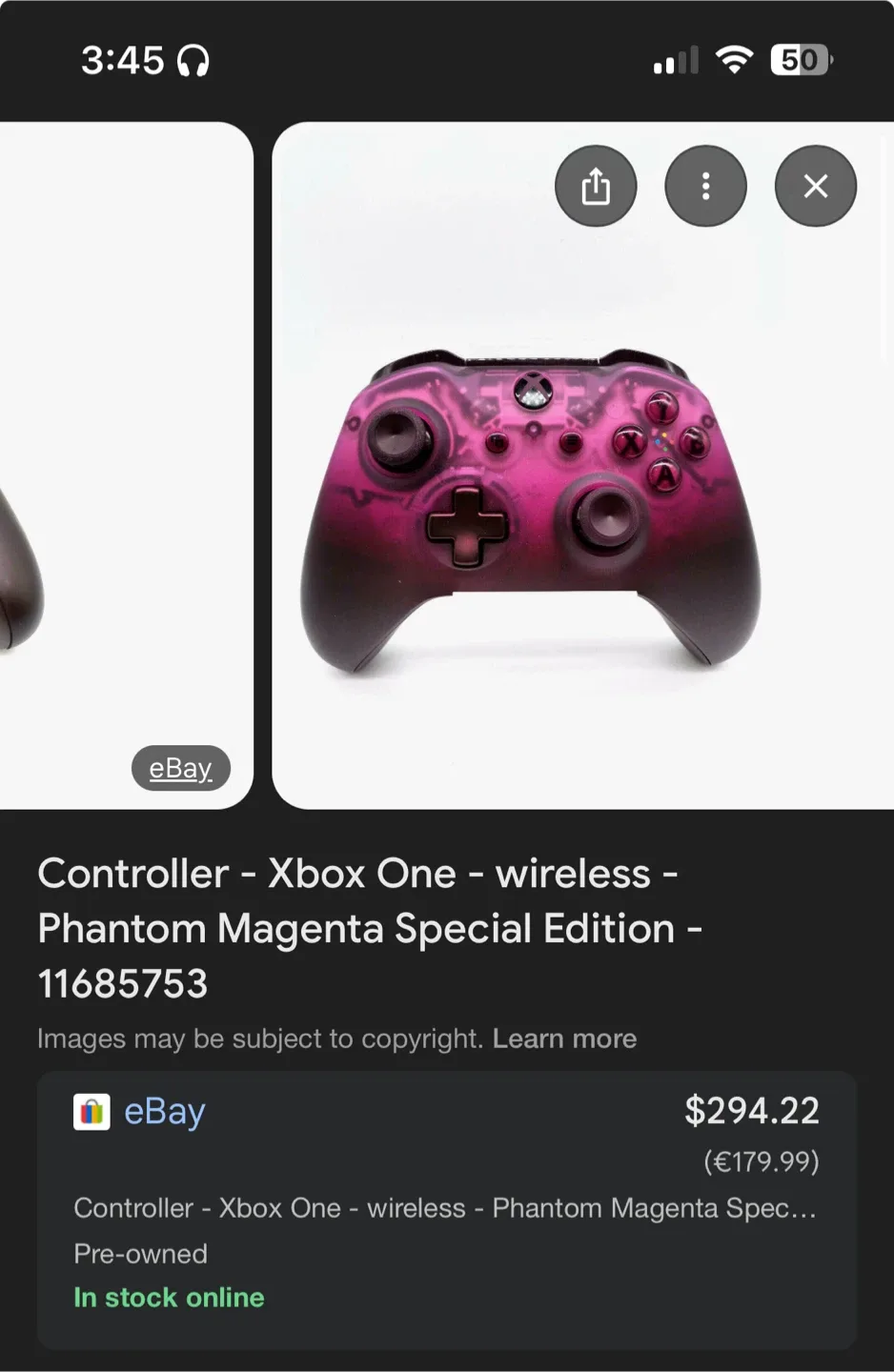
Task: Open the eBay source badge on the left thumbnail
Action: [180, 768]
